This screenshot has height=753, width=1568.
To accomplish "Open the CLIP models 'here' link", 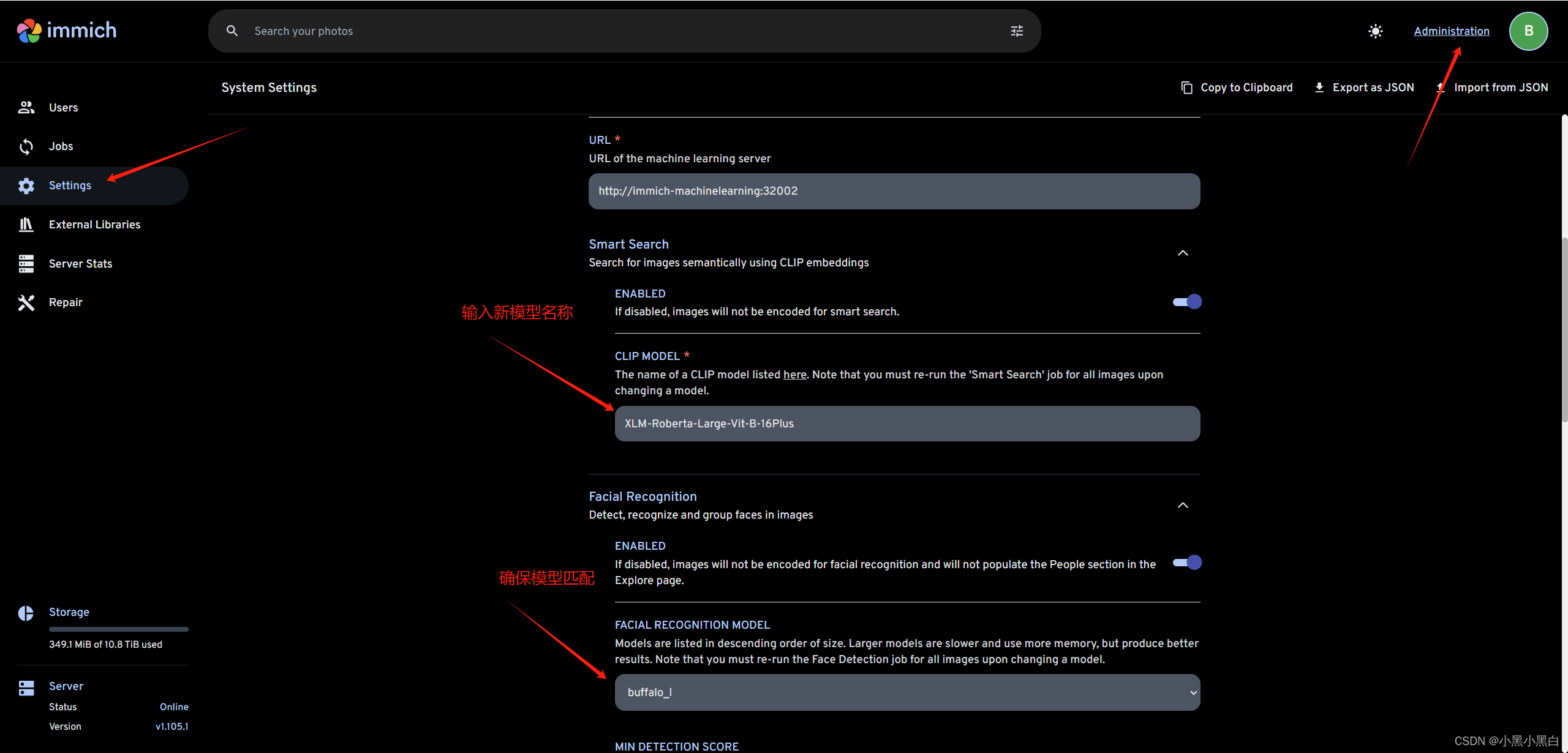I will (x=794, y=375).
